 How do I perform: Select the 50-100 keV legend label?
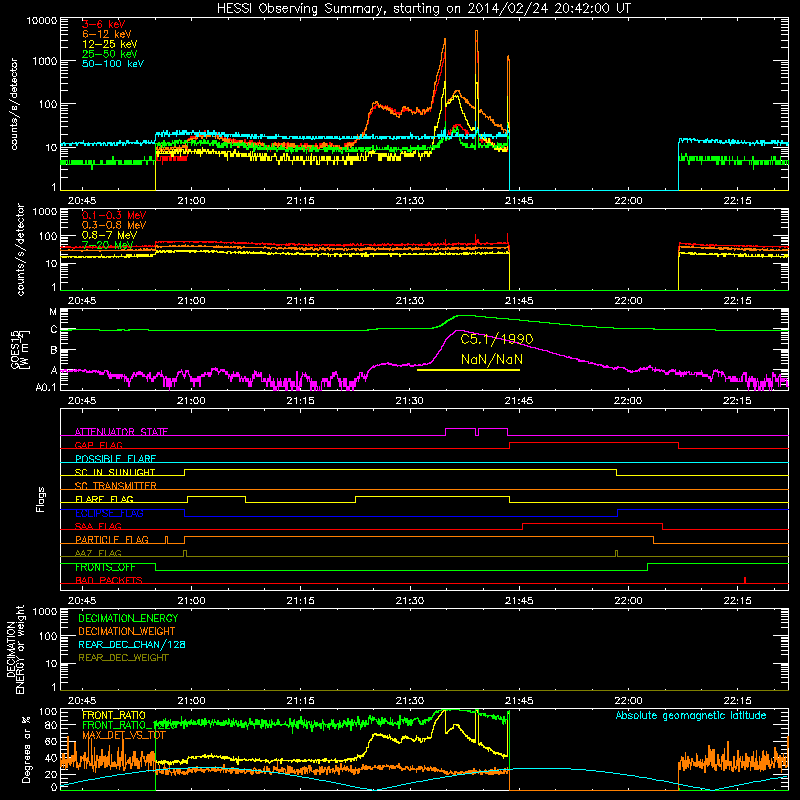coord(113,64)
